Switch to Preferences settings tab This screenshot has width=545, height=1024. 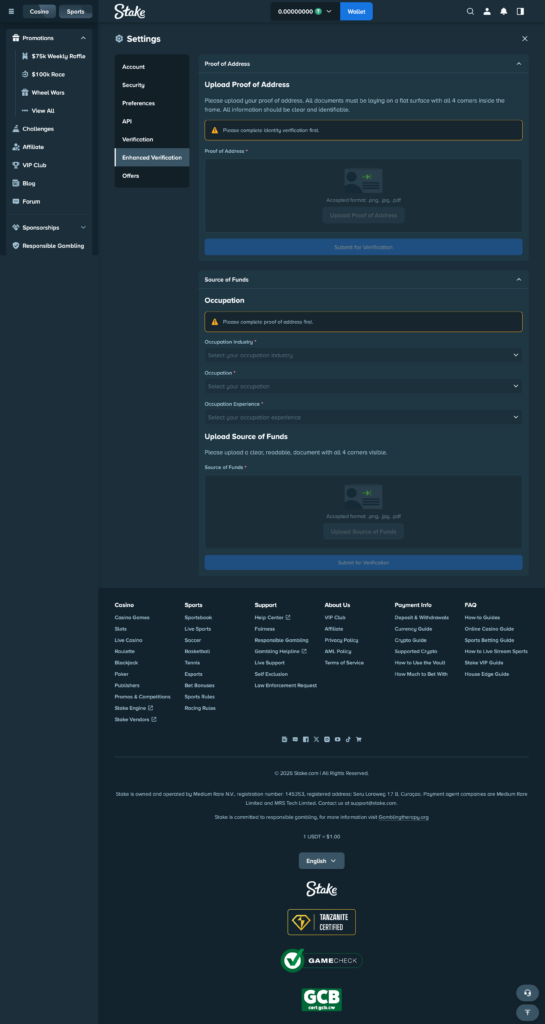[151, 103]
